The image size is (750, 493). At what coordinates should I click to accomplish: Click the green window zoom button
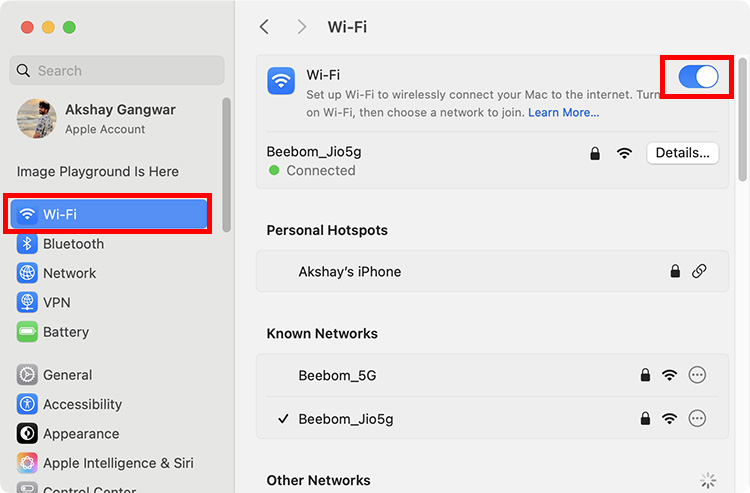pos(69,27)
